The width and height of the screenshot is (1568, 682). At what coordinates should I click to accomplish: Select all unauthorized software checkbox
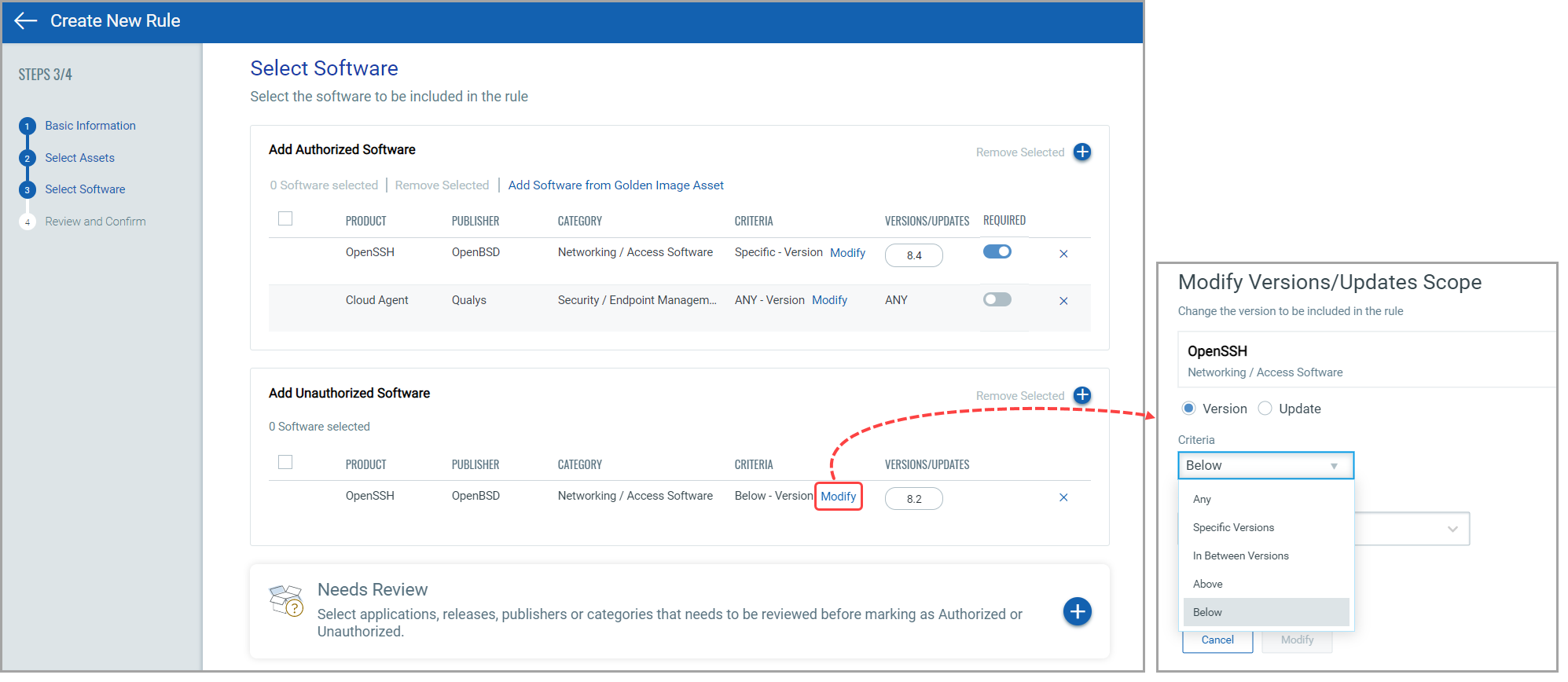[285, 462]
